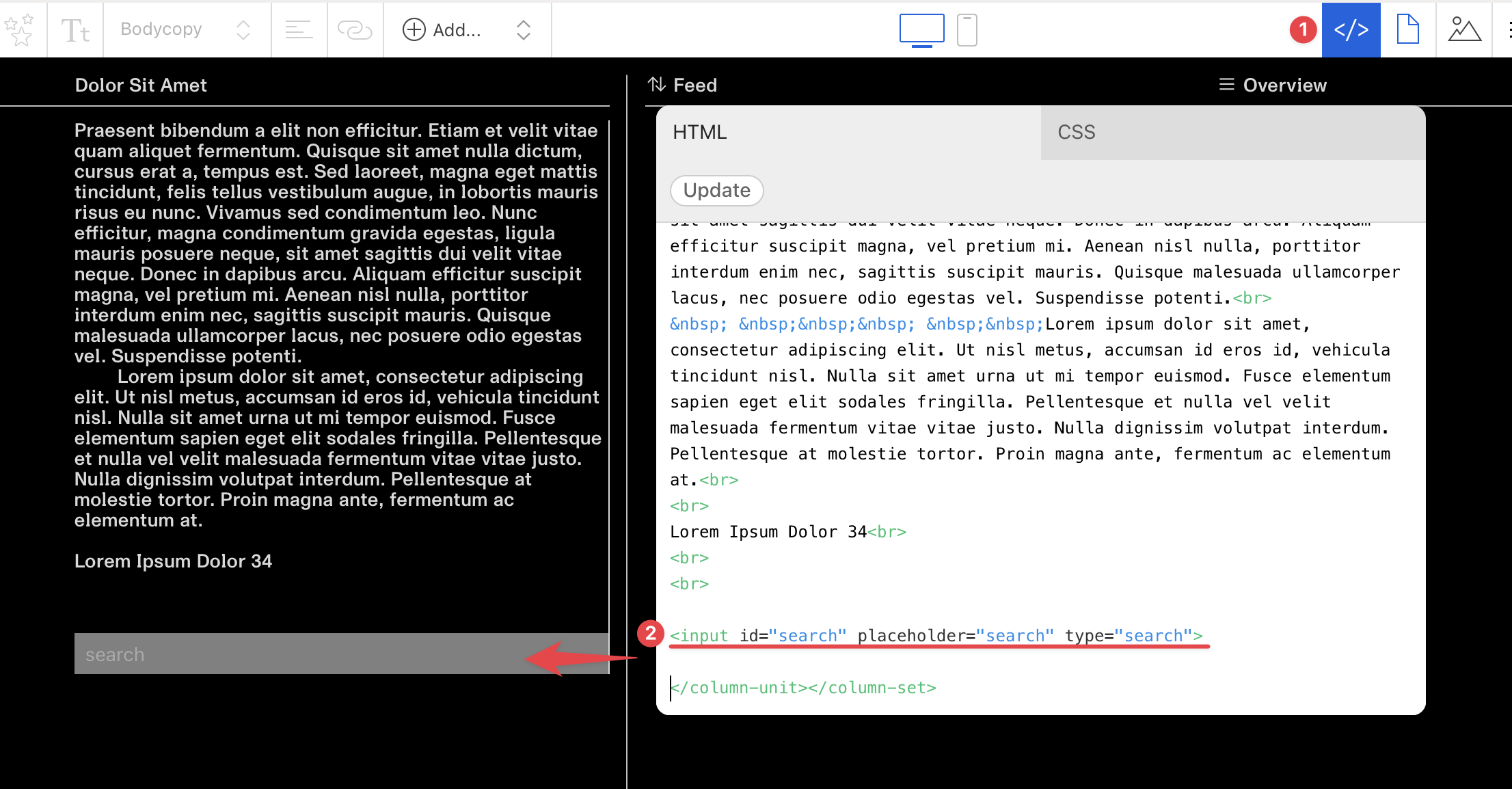Click the Feed sort arrows icon
The height and width of the screenshot is (789, 1512).
(656, 85)
